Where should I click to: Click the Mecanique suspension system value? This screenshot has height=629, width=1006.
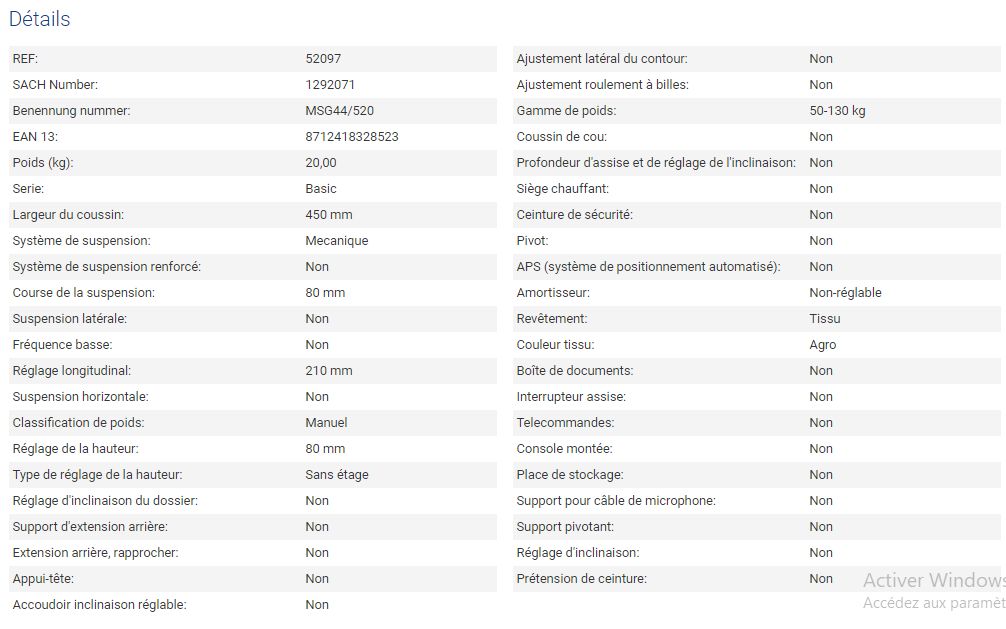[x=336, y=241]
